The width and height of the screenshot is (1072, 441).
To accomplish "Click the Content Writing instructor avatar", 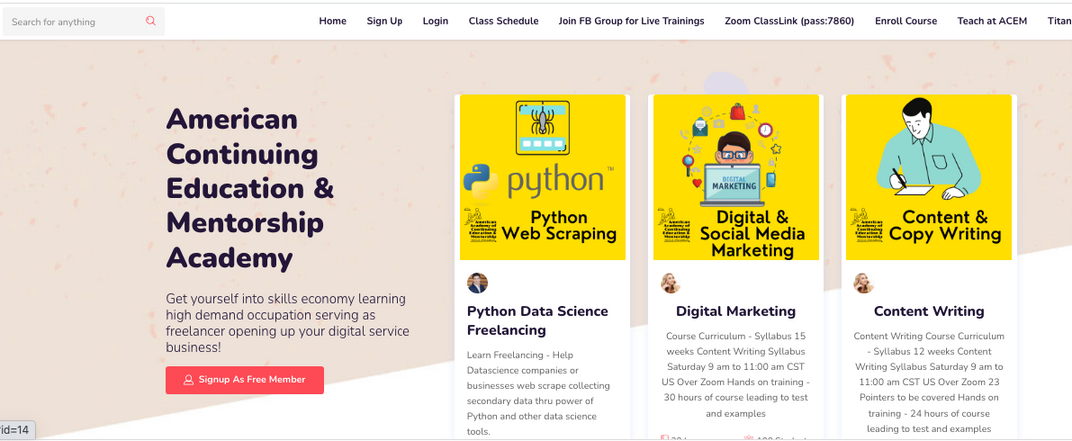I will (x=863, y=283).
